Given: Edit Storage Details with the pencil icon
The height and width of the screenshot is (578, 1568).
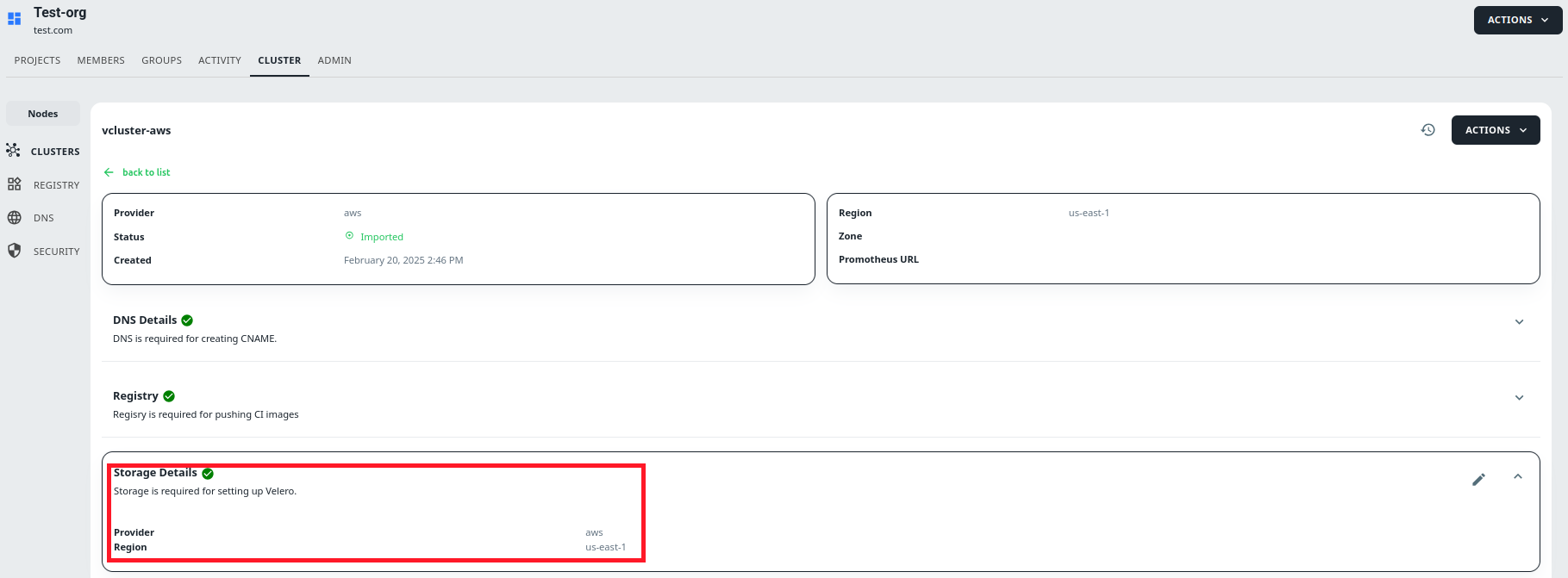Looking at the screenshot, I should (1479, 479).
